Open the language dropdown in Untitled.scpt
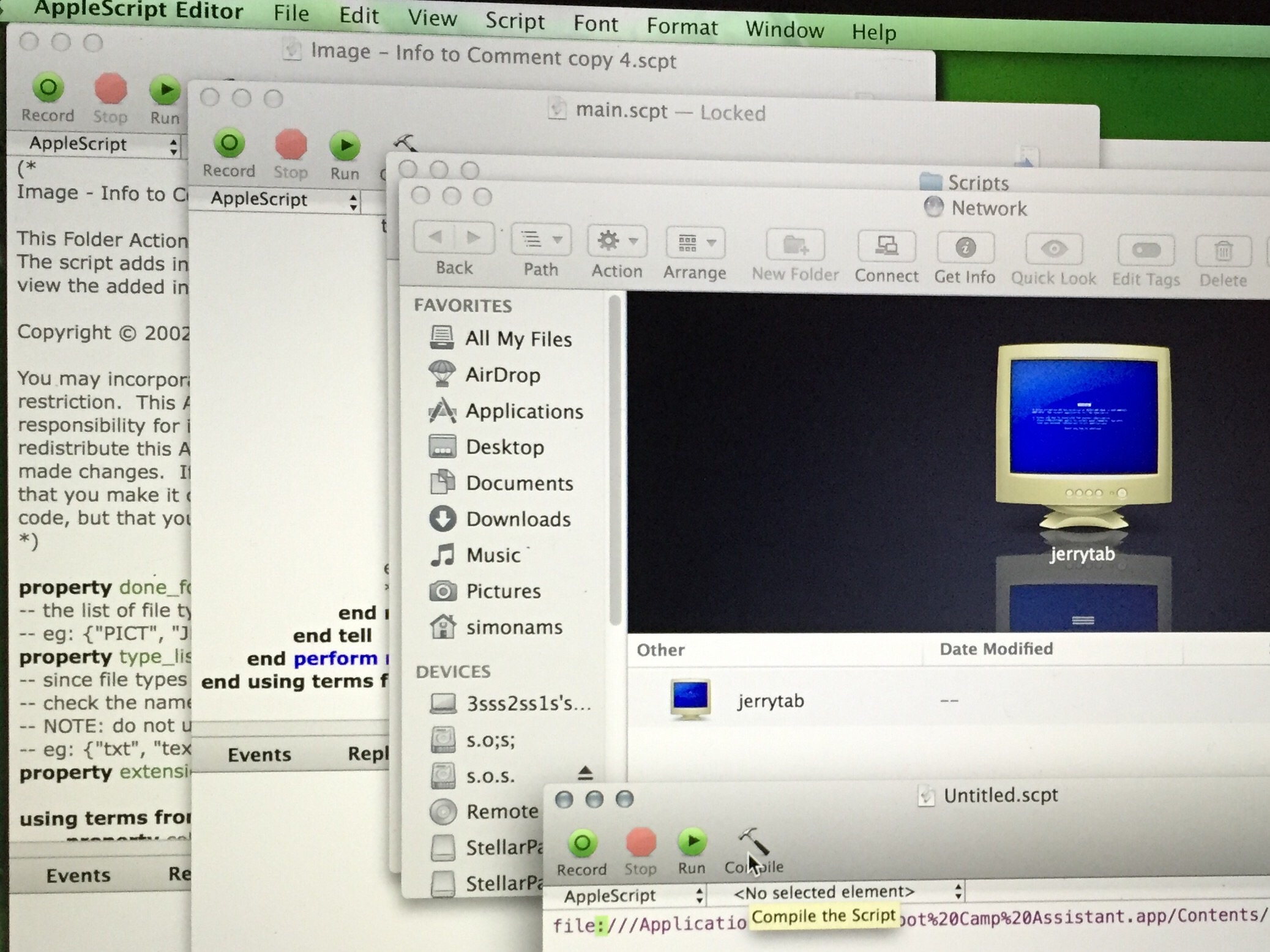The height and width of the screenshot is (952, 1270). (626, 896)
